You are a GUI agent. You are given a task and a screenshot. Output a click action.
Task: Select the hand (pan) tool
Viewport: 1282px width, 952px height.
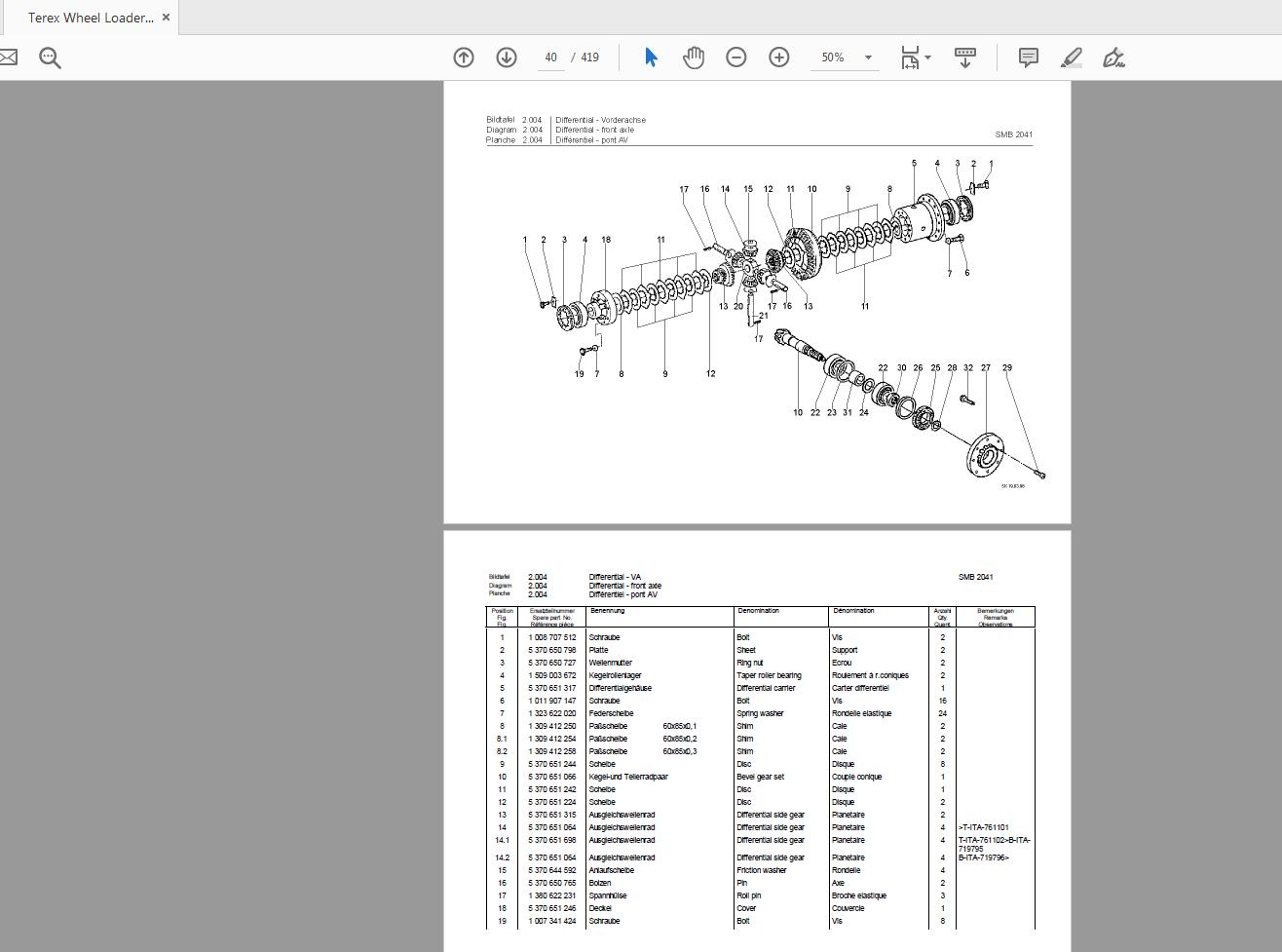tap(693, 57)
